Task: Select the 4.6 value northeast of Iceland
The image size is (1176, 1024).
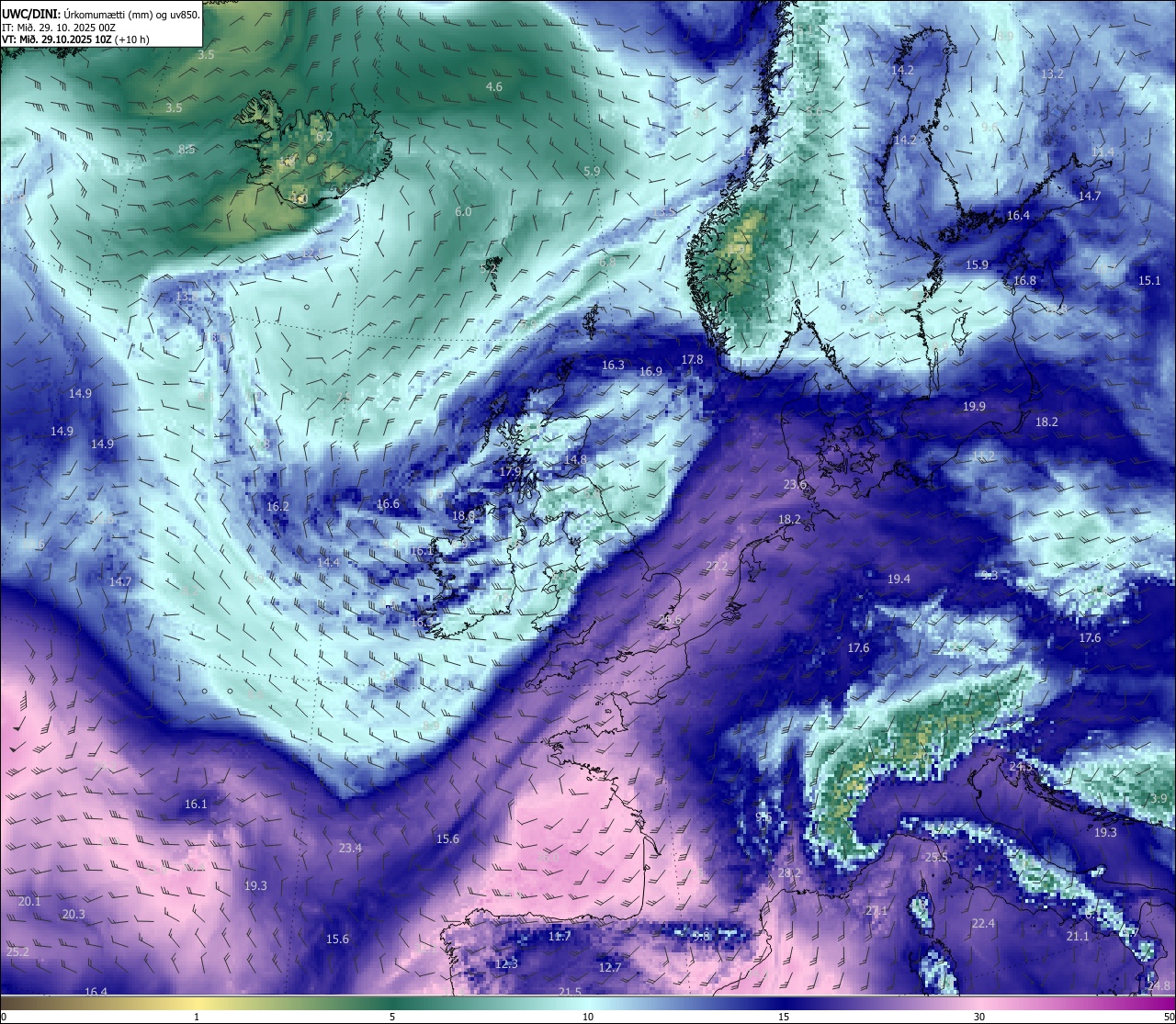Action: tap(494, 87)
